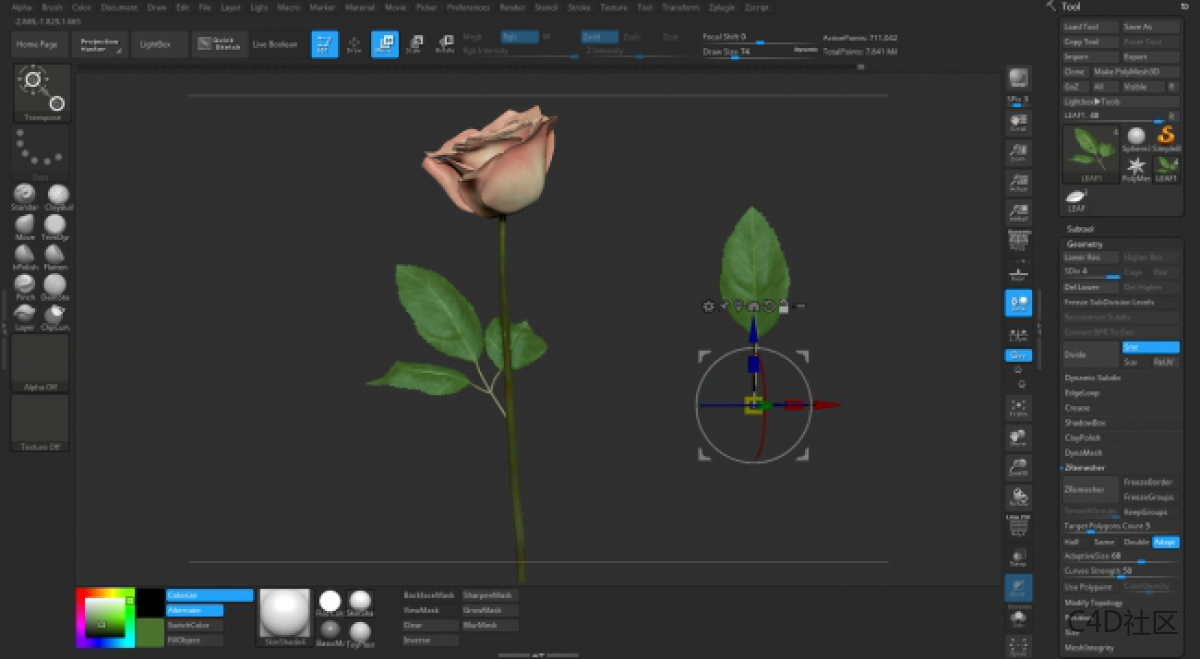This screenshot has height=659, width=1200.
Task: Toggle the Smt option beside Divide
Action: 1150,347
